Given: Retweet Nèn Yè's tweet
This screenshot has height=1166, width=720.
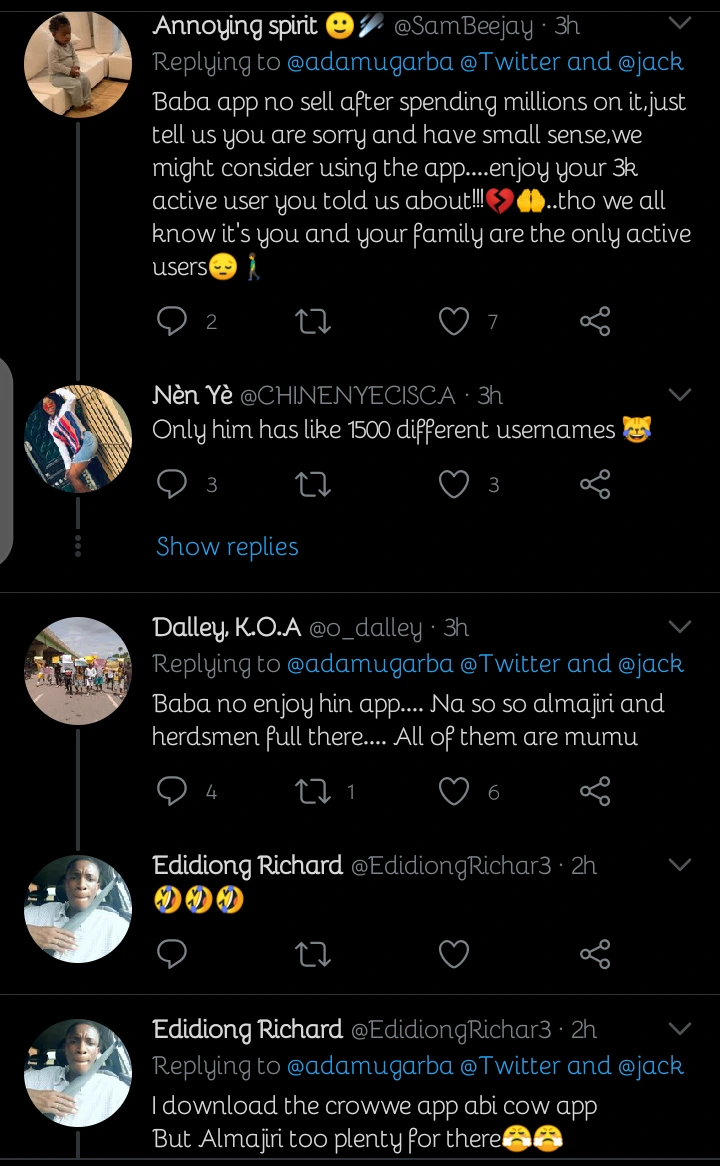Looking at the screenshot, I should (x=313, y=485).
